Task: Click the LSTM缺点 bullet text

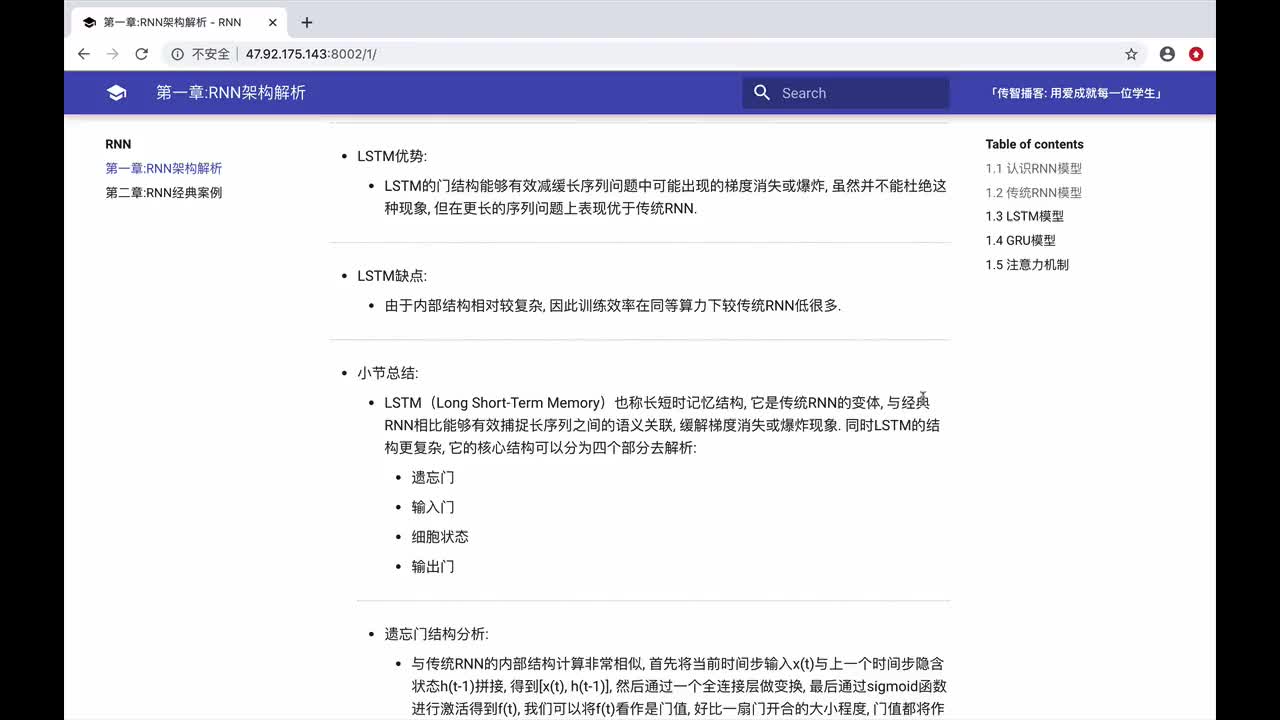Action: [392, 276]
